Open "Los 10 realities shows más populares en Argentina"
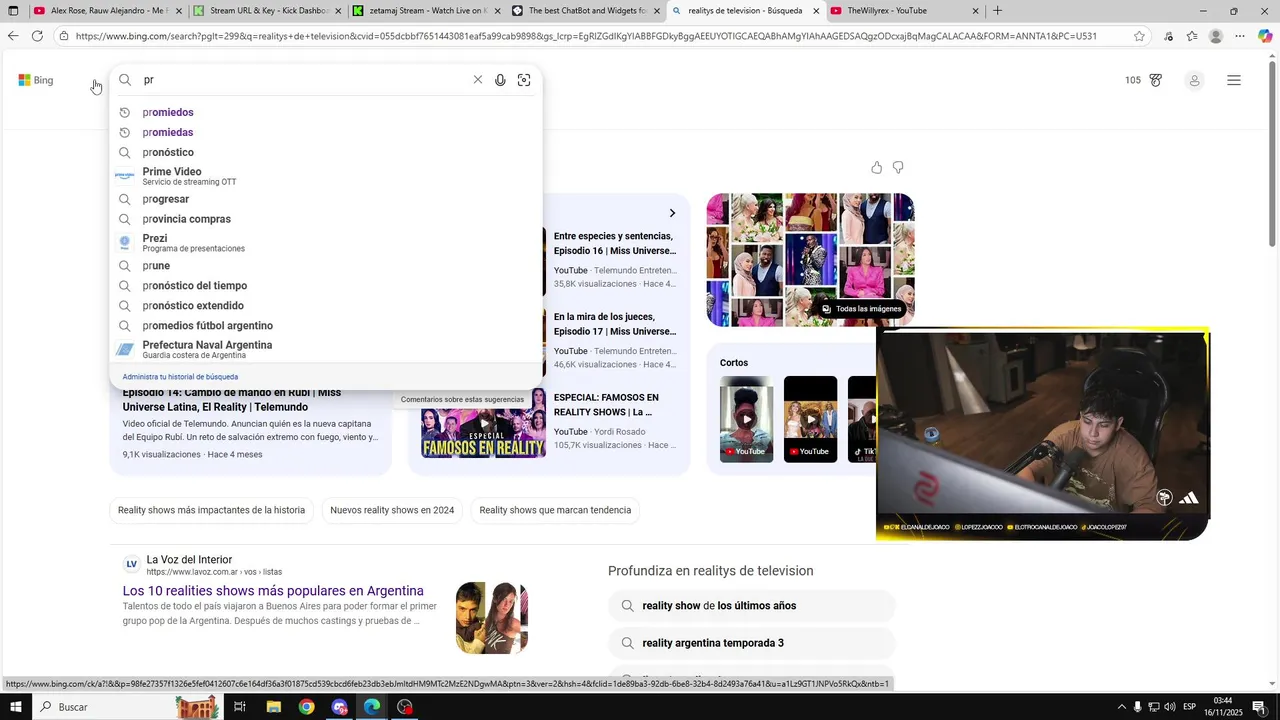Screen dimensions: 1280x720 [273, 591]
